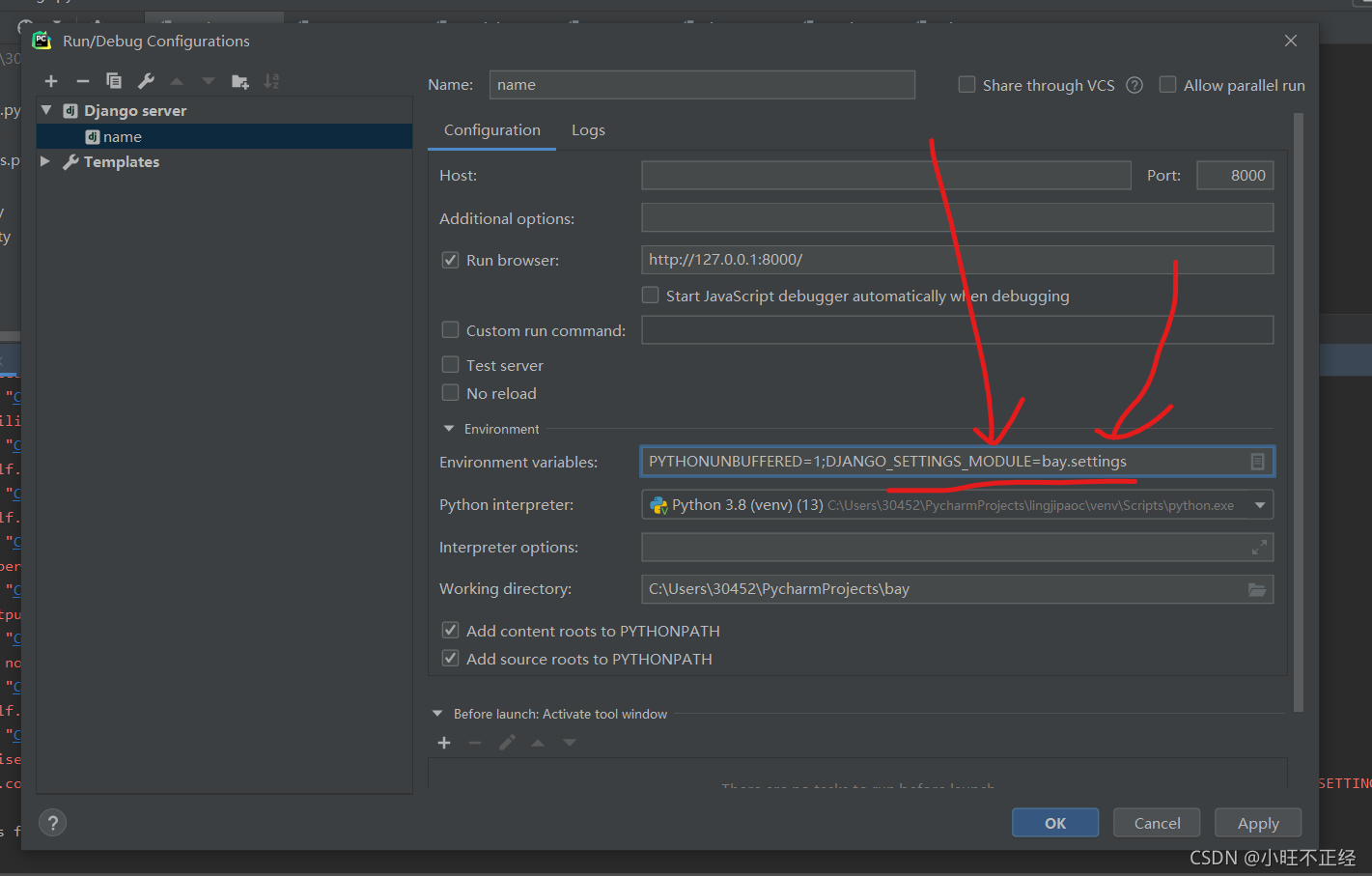This screenshot has width=1372, height=876.
Task: Toggle Share through VCS checkbox
Action: point(966,85)
